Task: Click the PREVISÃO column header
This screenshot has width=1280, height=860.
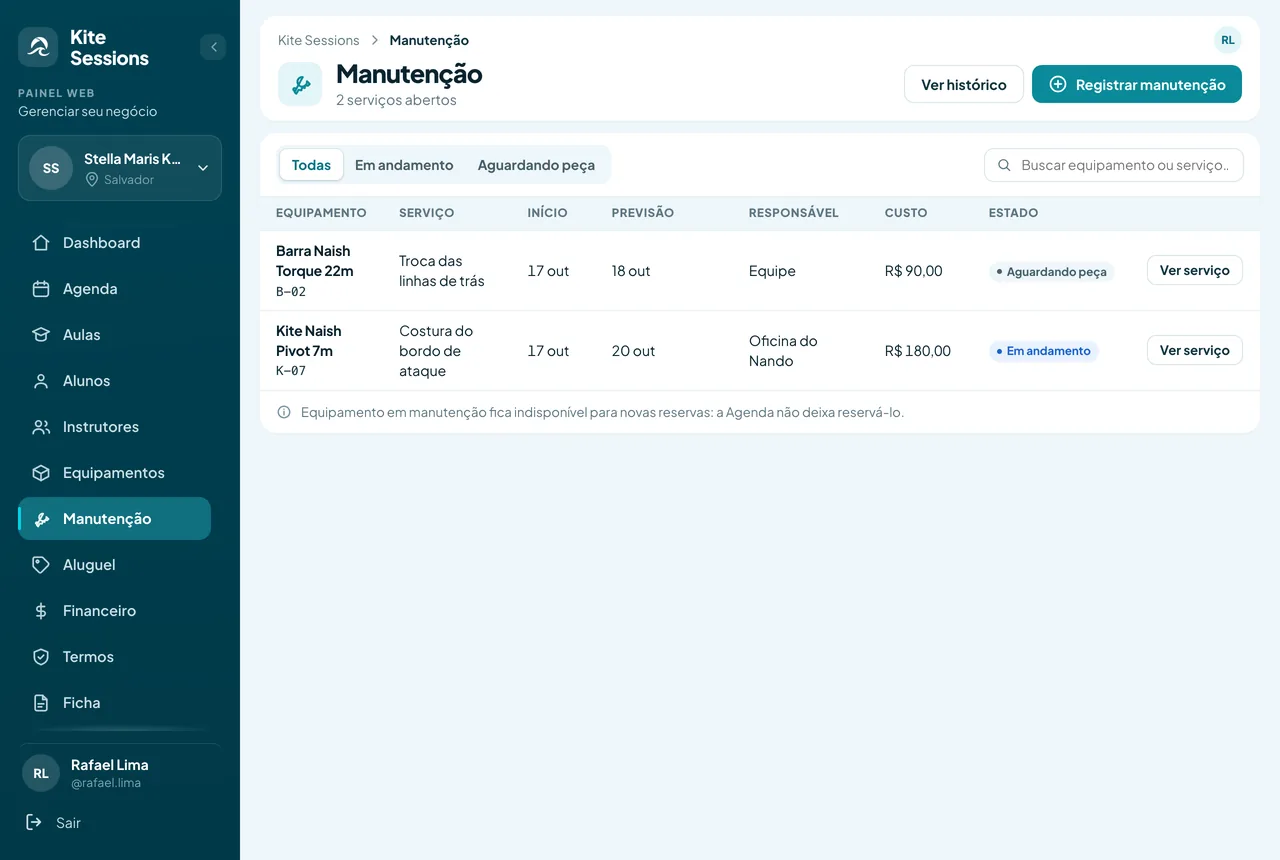Action: point(643,213)
